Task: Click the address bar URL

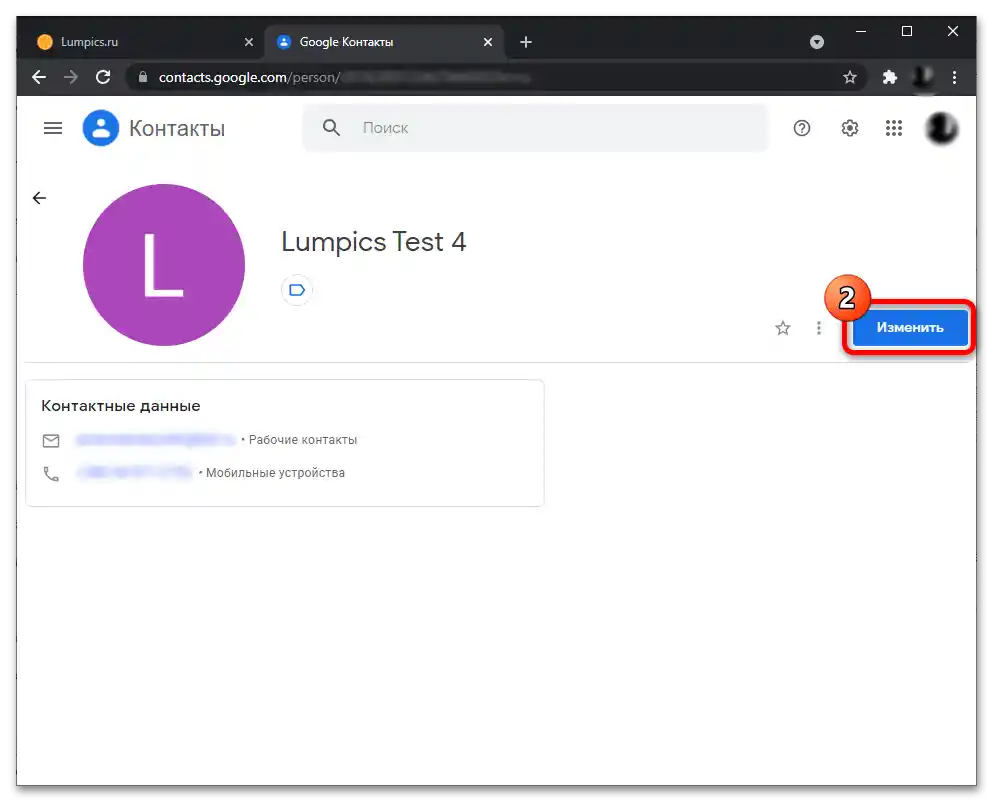Action: pyautogui.click(x=345, y=77)
